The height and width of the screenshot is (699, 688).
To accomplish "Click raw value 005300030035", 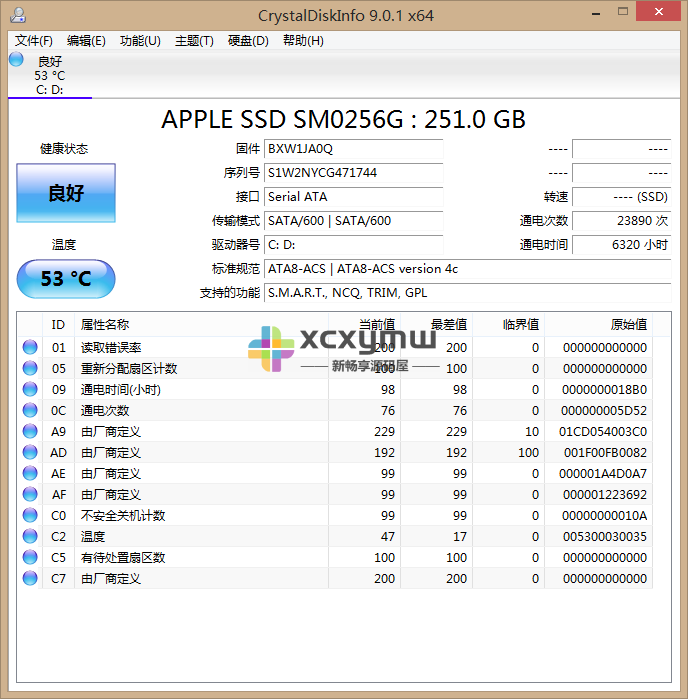I will pyautogui.click(x=605, y=536).
